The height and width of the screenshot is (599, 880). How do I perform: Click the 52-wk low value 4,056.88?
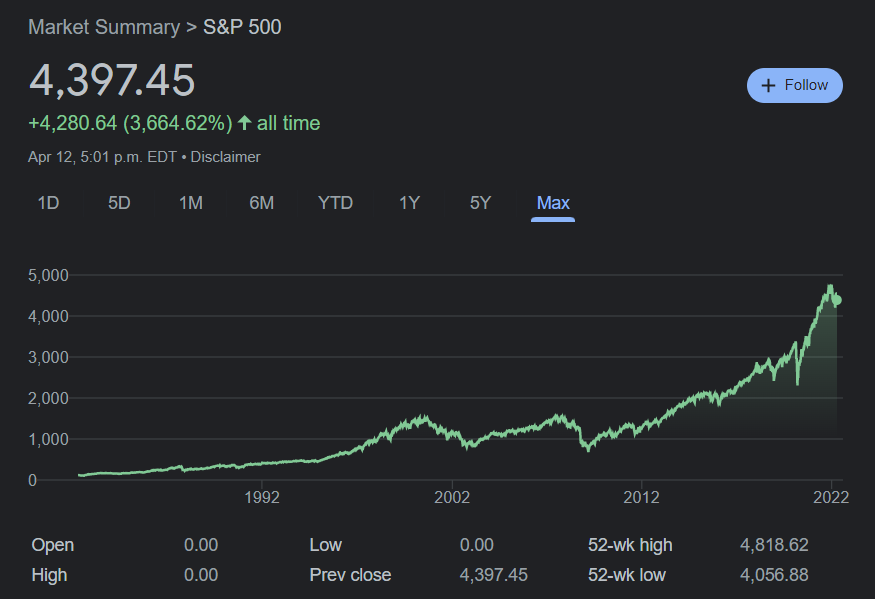pos(774,575)
